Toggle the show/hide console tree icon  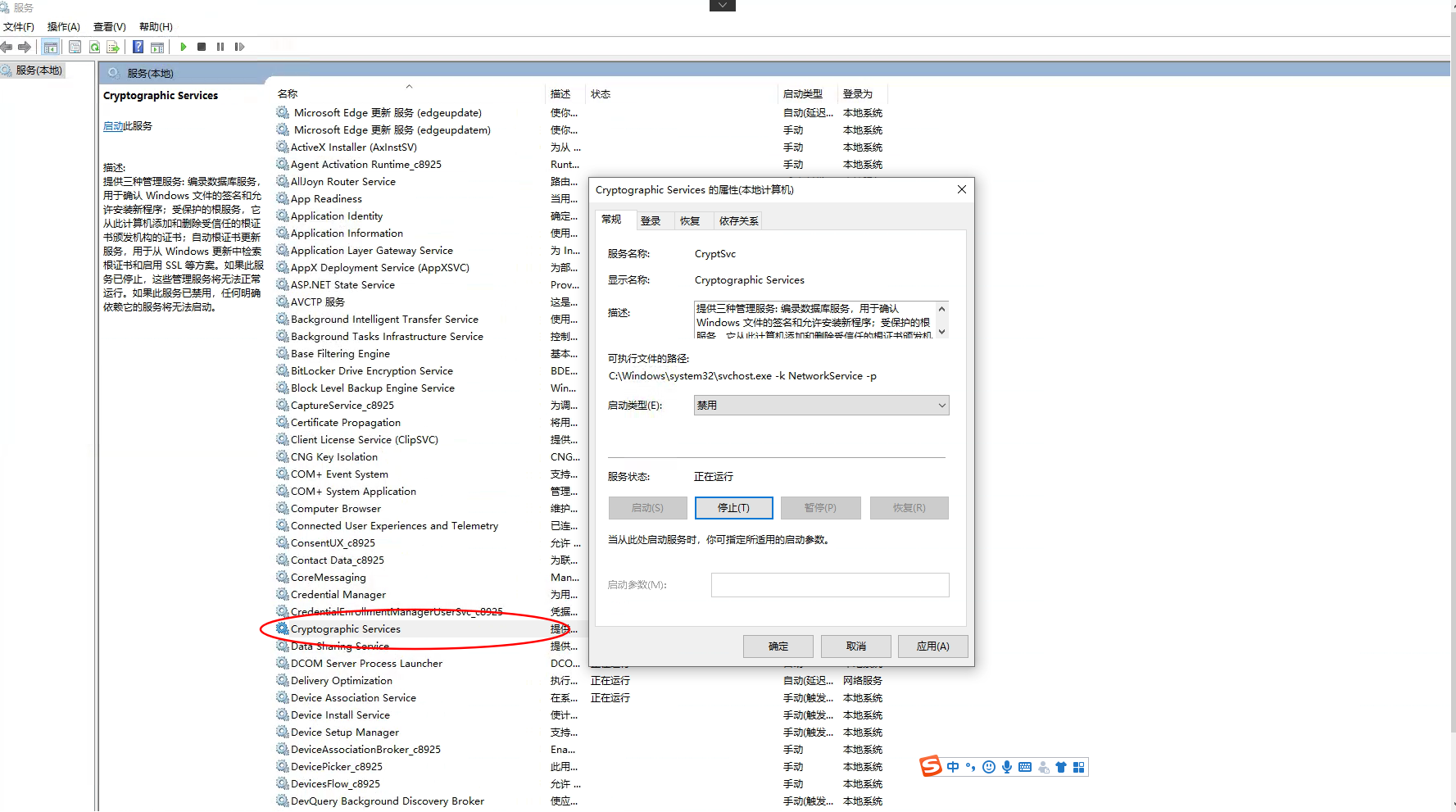pos(50,47)
